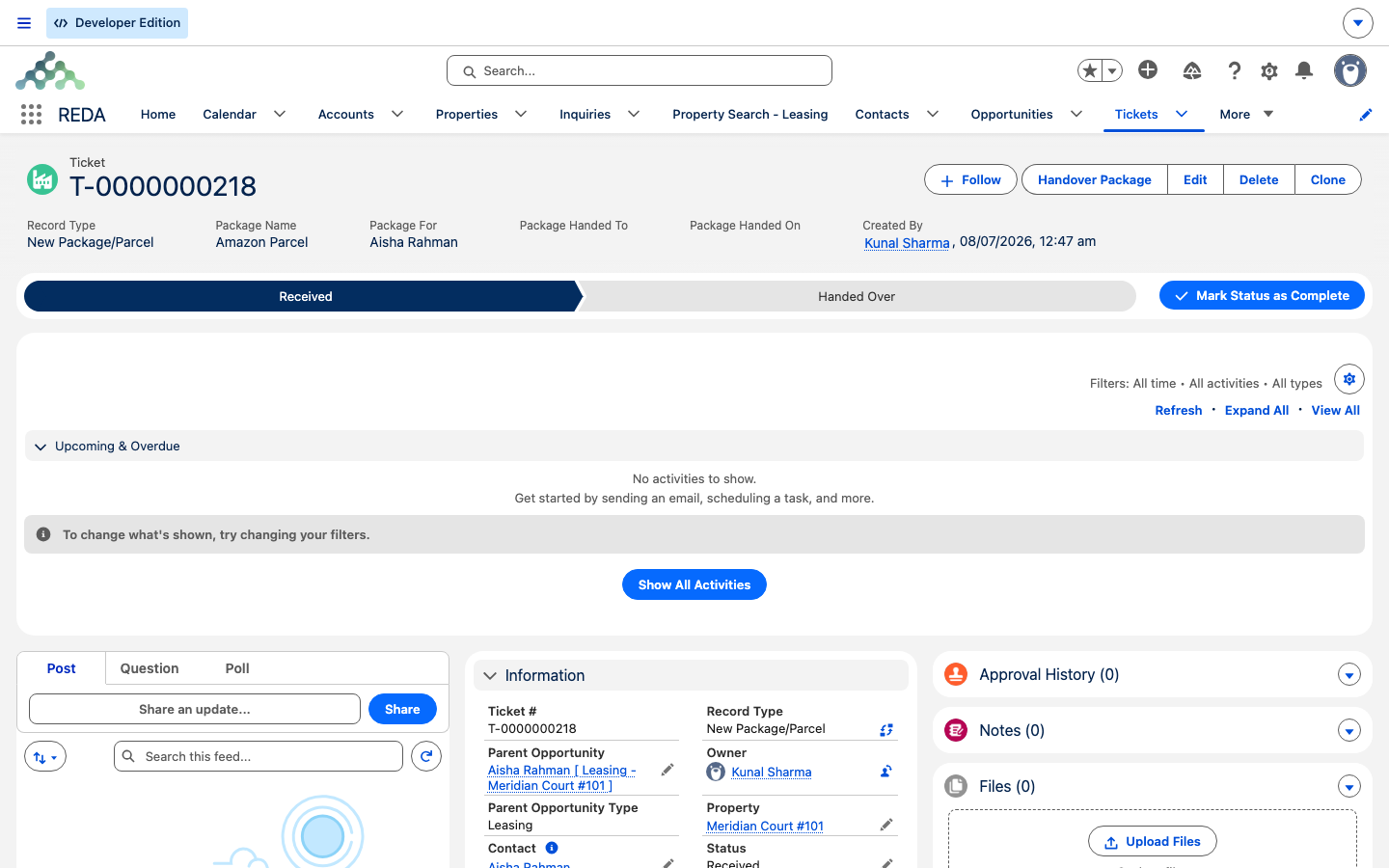Open Approval History actions dropdown
This screenshot has height=868, width=1389.
point(1349,675)
